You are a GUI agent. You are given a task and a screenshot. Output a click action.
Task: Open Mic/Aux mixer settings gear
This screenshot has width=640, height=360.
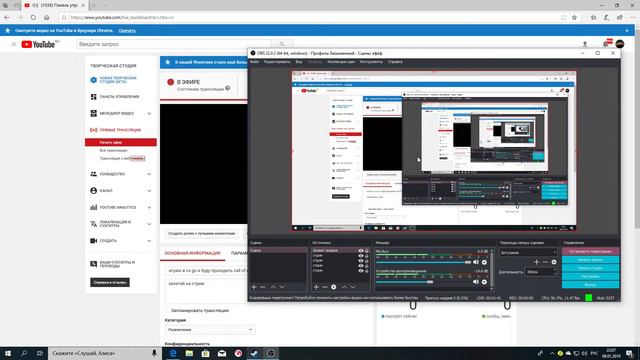(484, 262)
